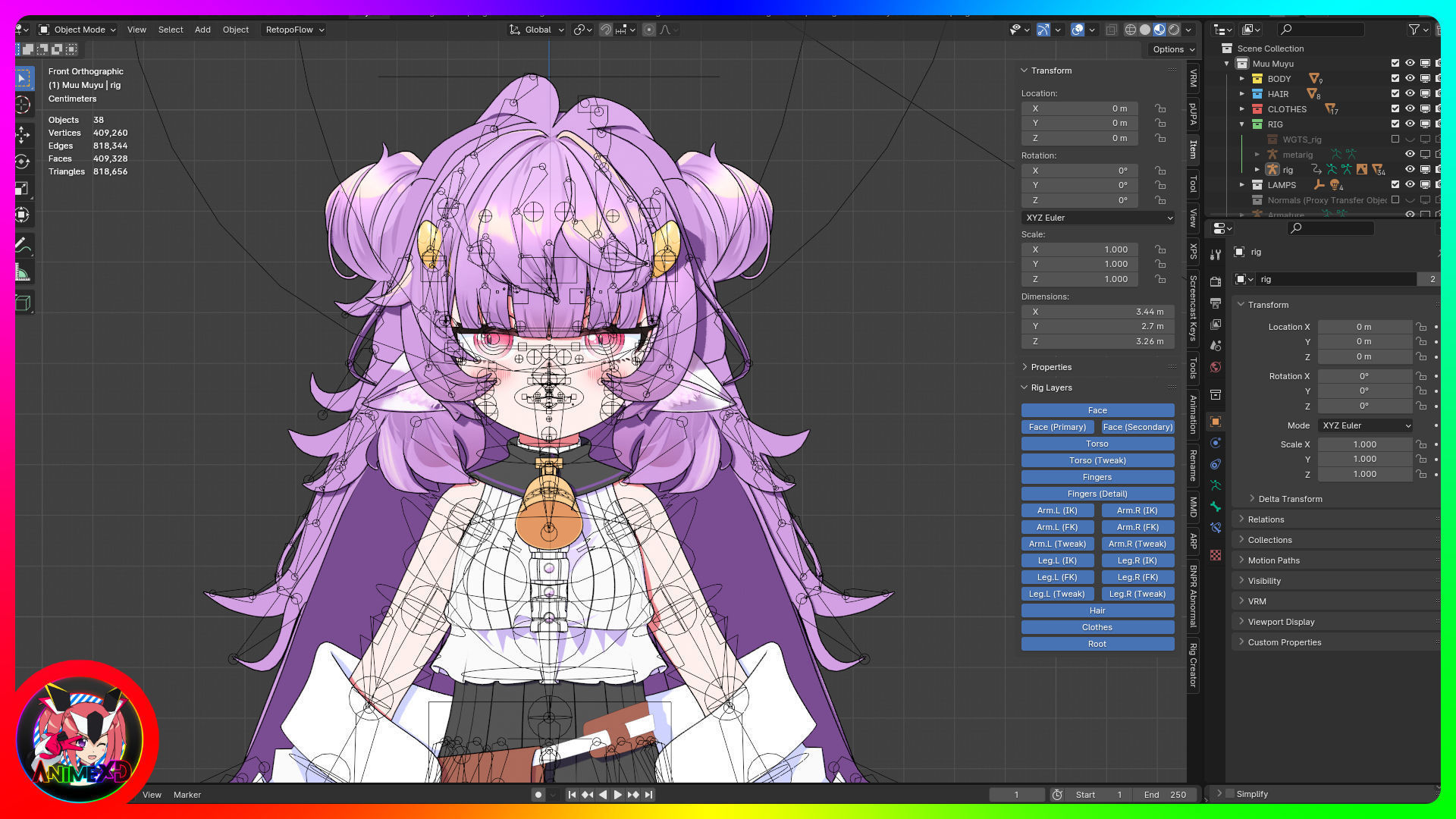Switch to solid viewport shading
The width and height of the screenshot is (1456, 819).
[1144, 30]
